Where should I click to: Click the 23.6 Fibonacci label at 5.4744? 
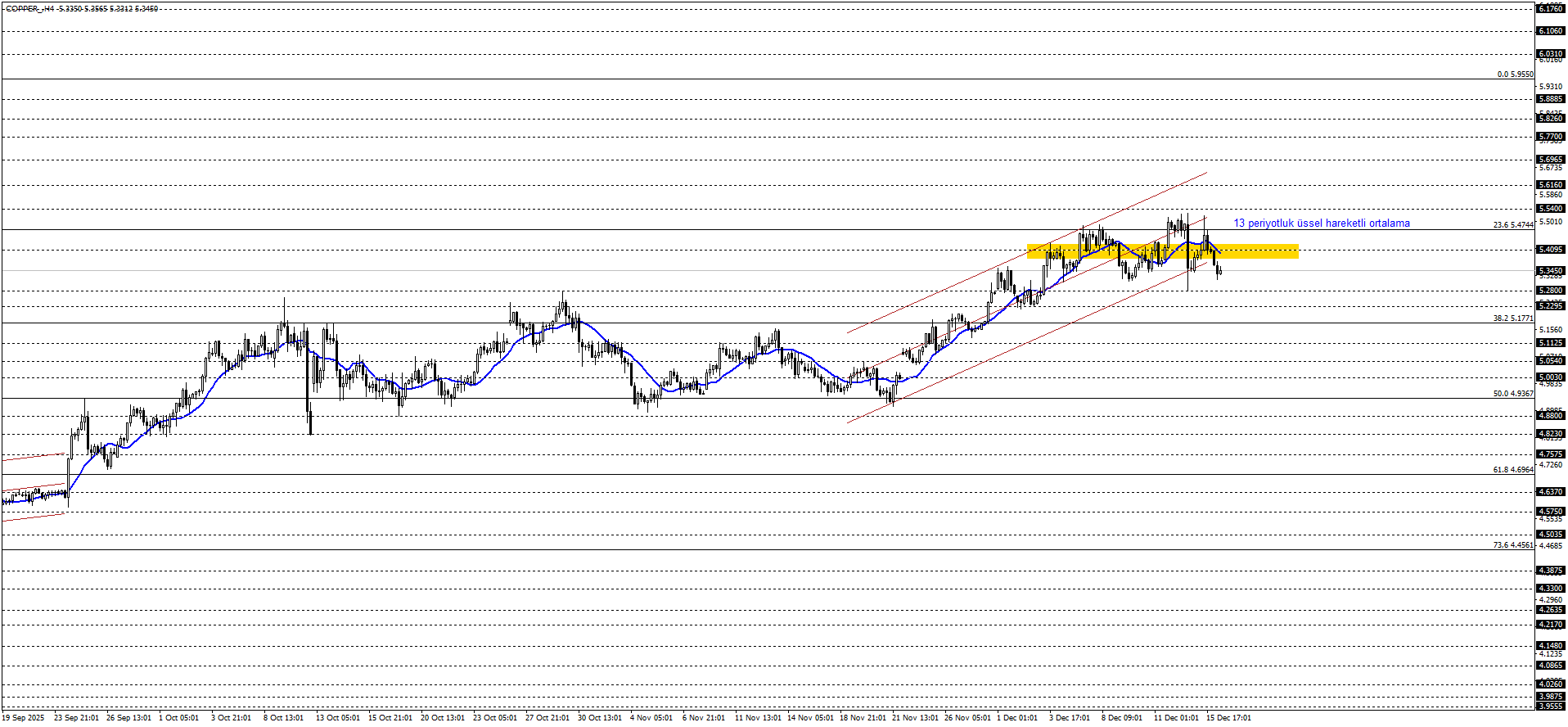click(1512, 224)
